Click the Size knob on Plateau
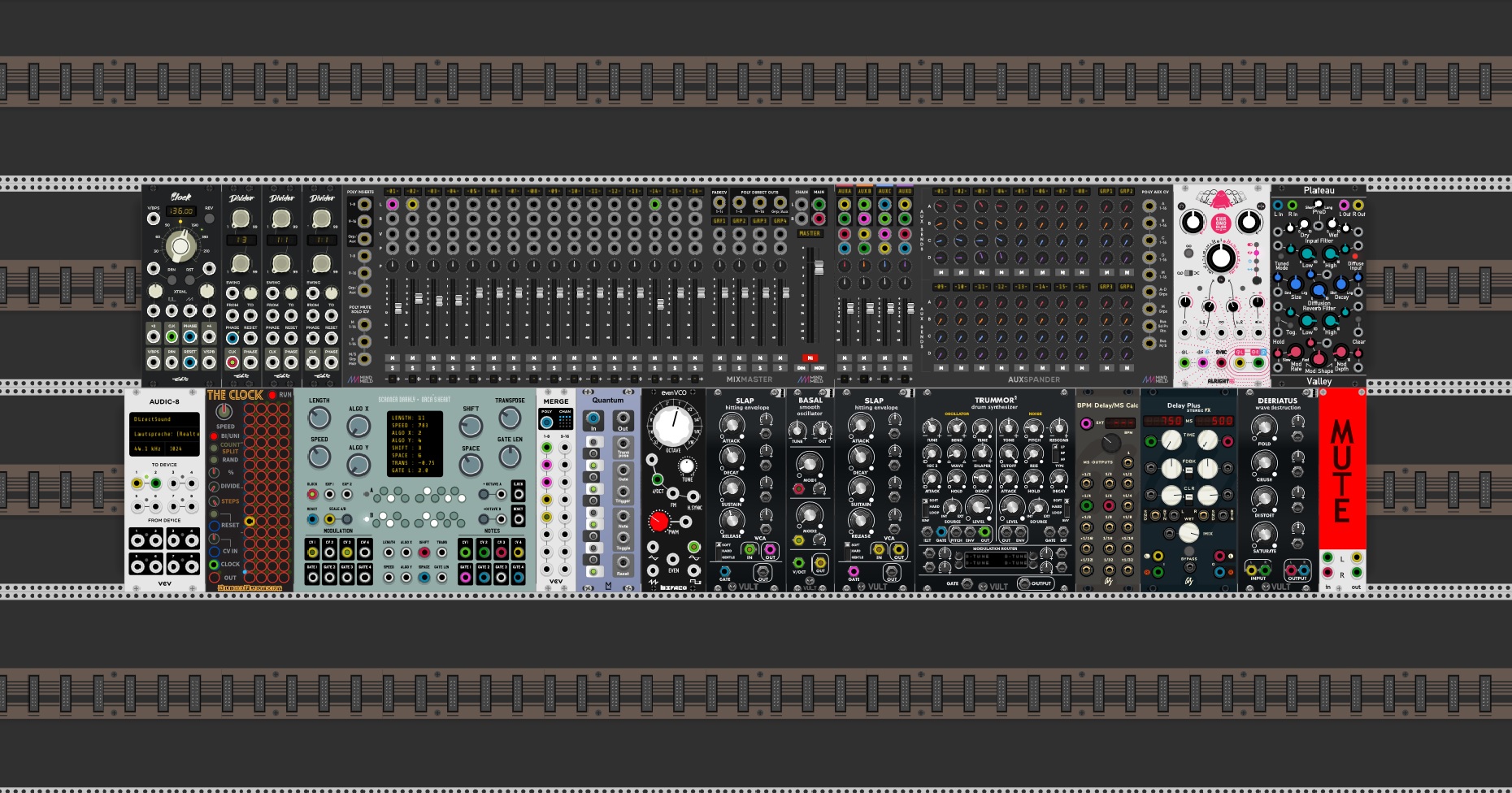This screenshot has width=1512, height=793. [1296, 284]
